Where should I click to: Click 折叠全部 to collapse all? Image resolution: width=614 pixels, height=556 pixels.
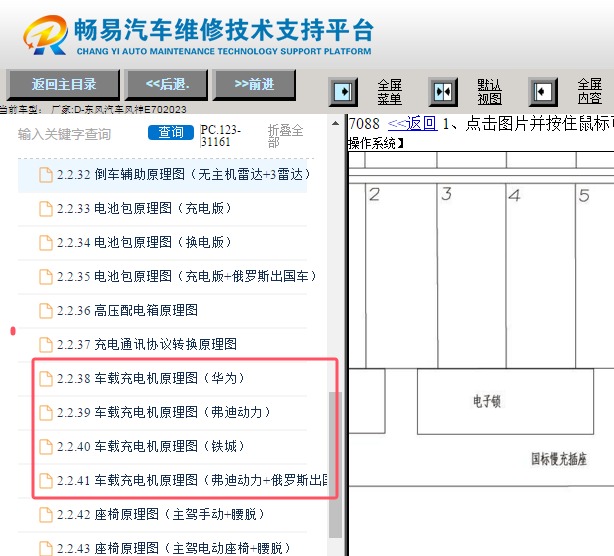[285, 135]
